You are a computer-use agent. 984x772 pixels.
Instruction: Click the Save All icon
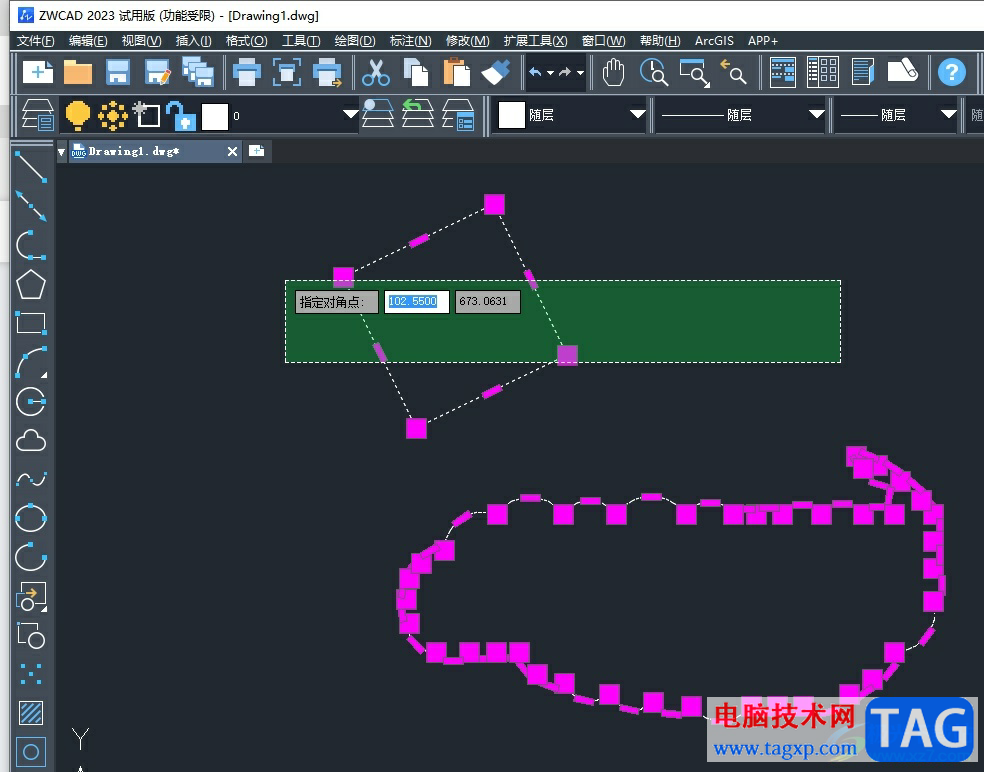point(198,72)
